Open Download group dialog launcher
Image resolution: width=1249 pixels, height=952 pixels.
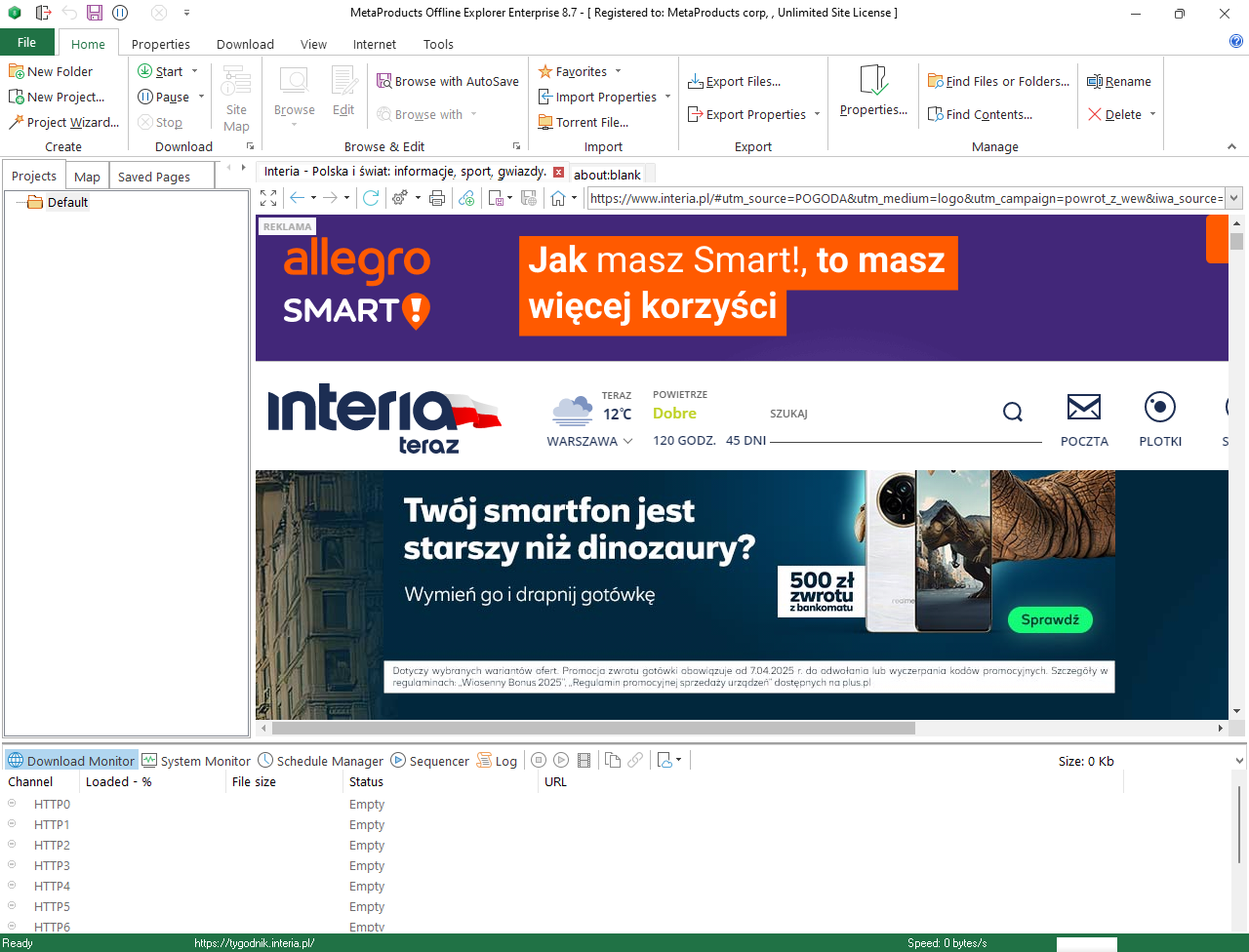[x=251, y=146]
